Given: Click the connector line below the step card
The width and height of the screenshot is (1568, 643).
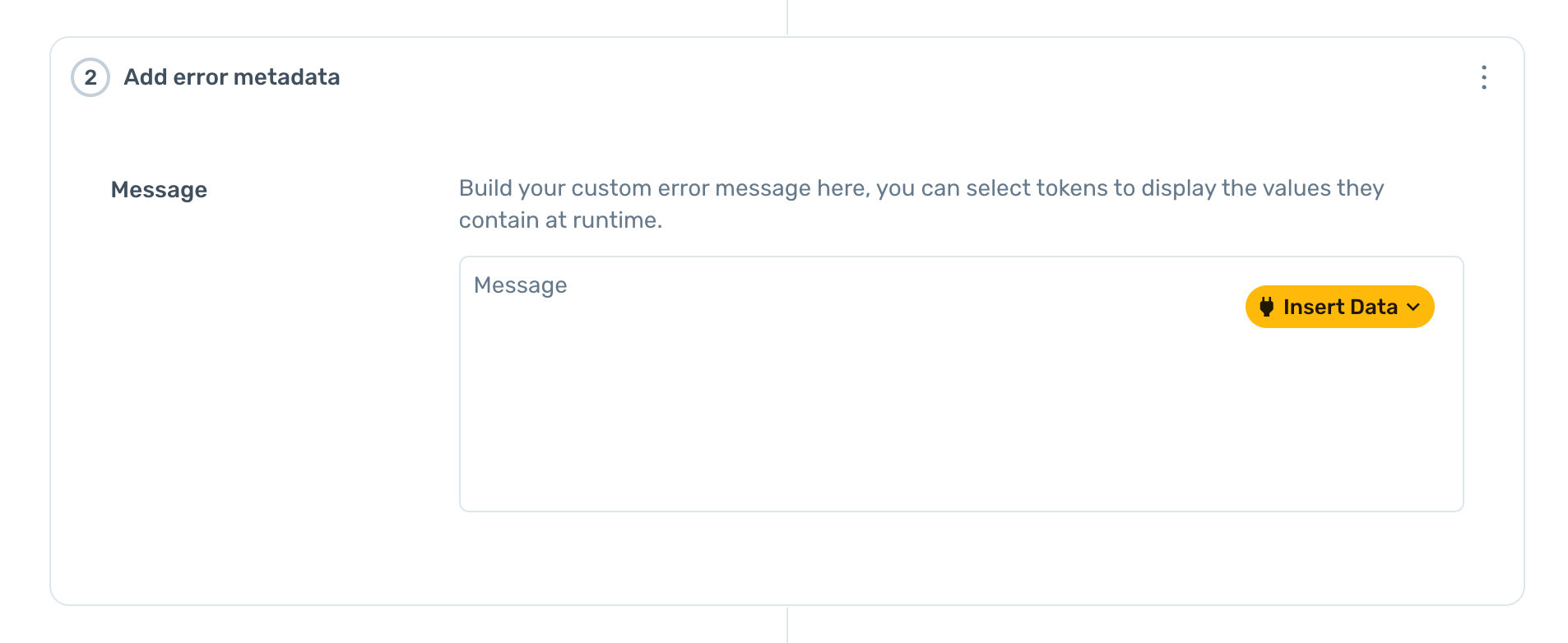Looking at the screenshot, I should pos(787,625).
